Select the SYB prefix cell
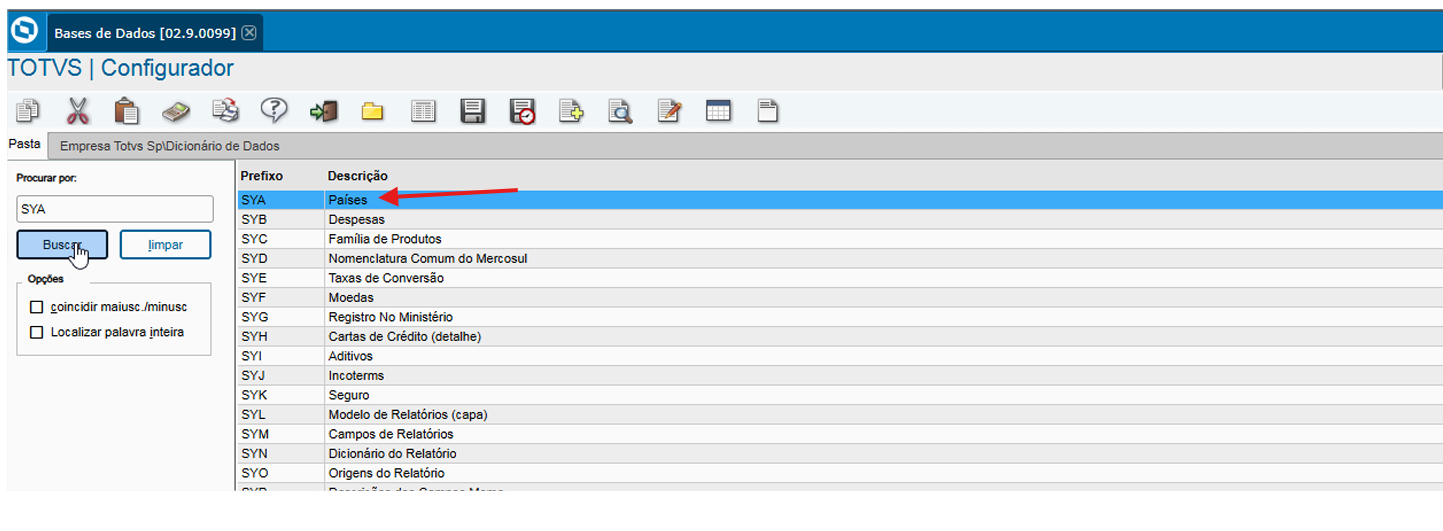The image size is (1443, 531). pos(281,220)
